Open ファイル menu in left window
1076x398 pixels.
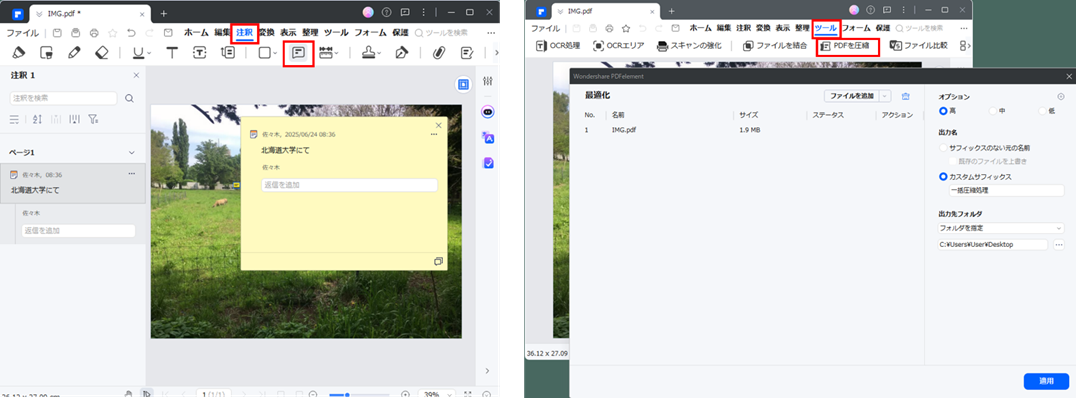pyautogui.click(x=23, y=32)
